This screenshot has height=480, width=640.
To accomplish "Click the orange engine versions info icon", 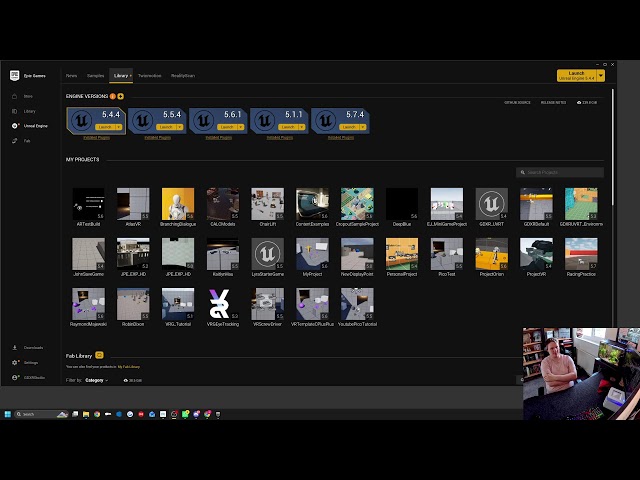I will pyautogui.click(x=113, y=96).
